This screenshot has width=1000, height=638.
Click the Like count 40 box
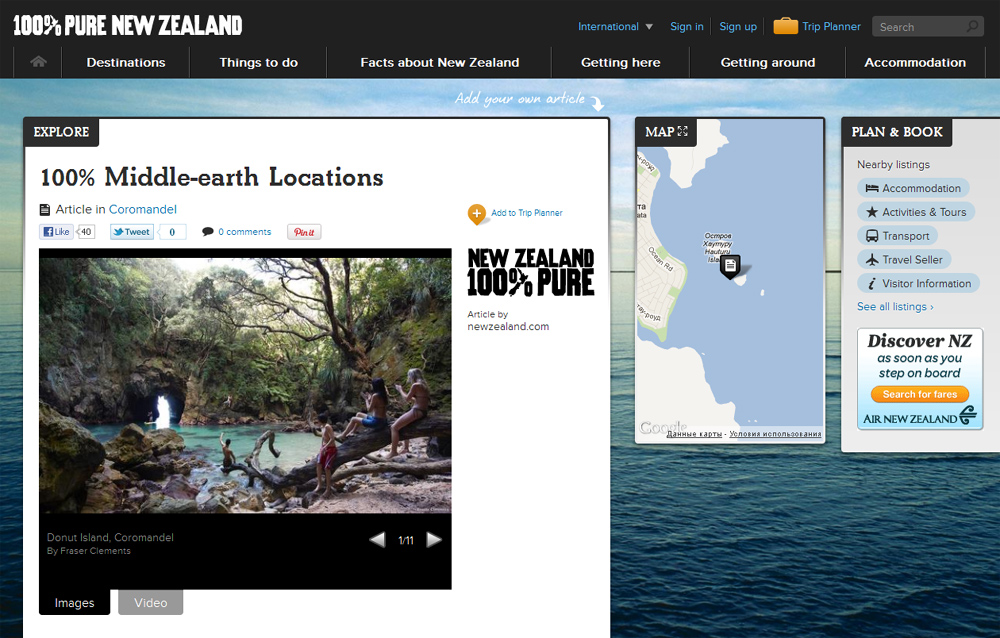[86, 232]
